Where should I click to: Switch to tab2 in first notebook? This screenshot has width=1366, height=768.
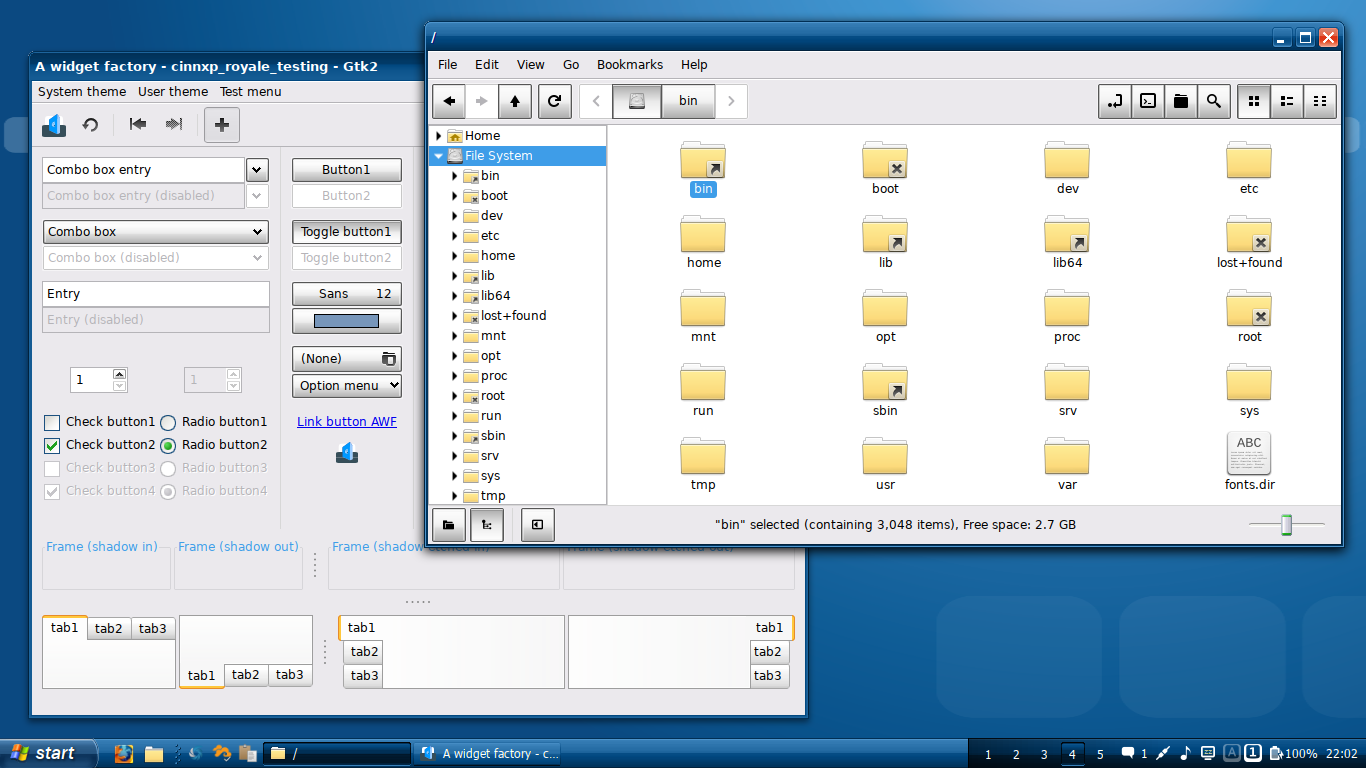pyautogui.click(x=109, y=629)
